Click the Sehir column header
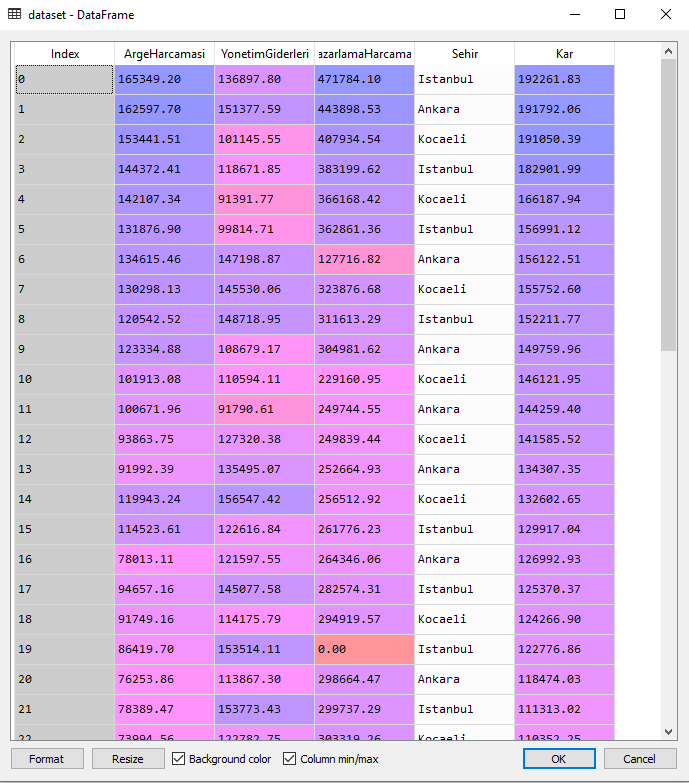Screen dimensions: 689x783 (464, 54)
